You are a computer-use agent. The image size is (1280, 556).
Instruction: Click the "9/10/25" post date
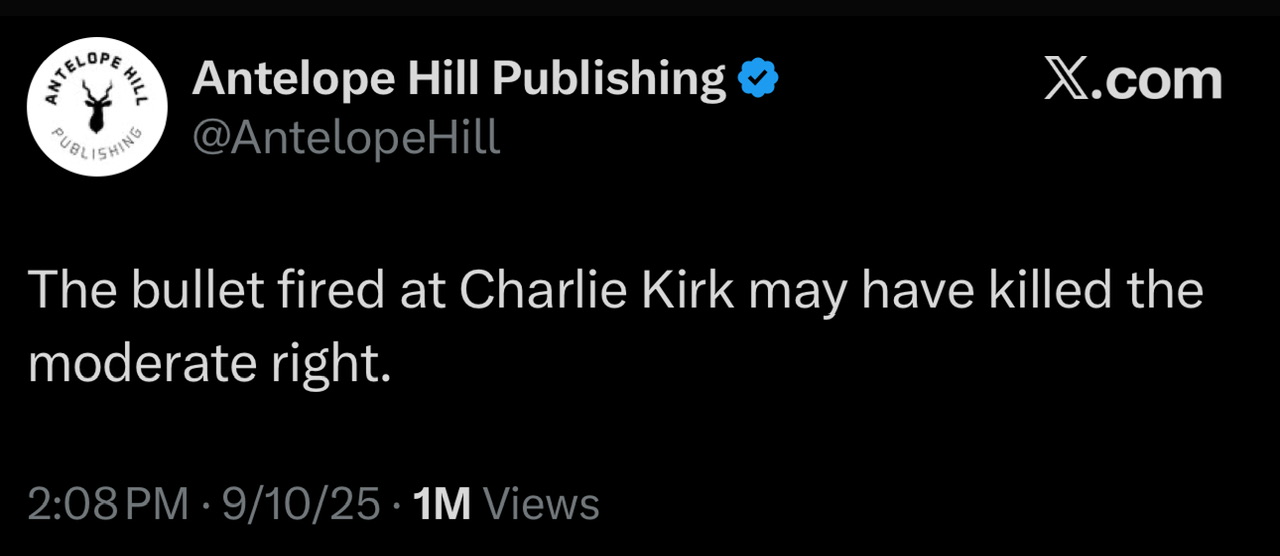point(301,505)
